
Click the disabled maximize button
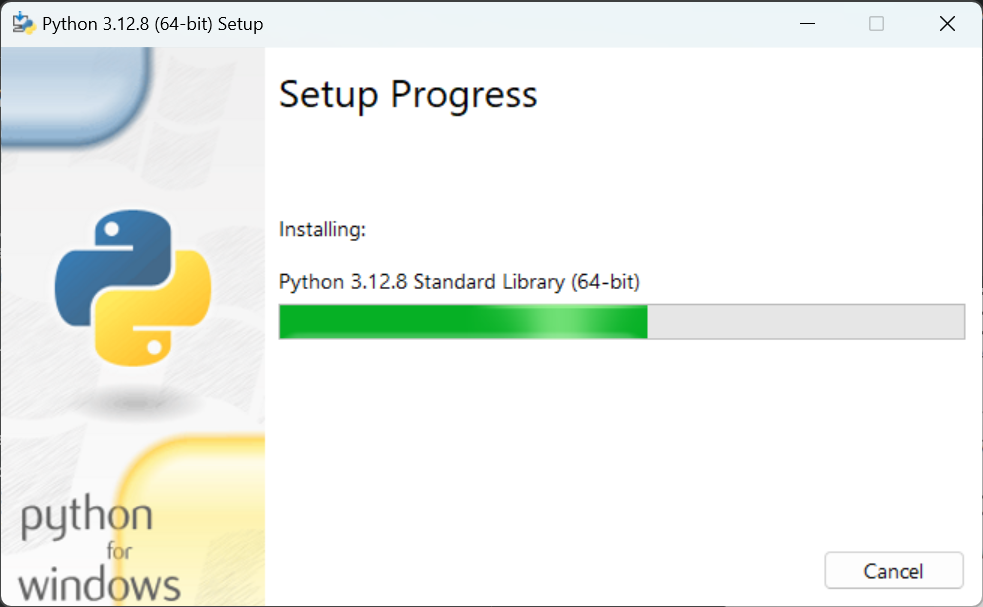coord(876,24)
